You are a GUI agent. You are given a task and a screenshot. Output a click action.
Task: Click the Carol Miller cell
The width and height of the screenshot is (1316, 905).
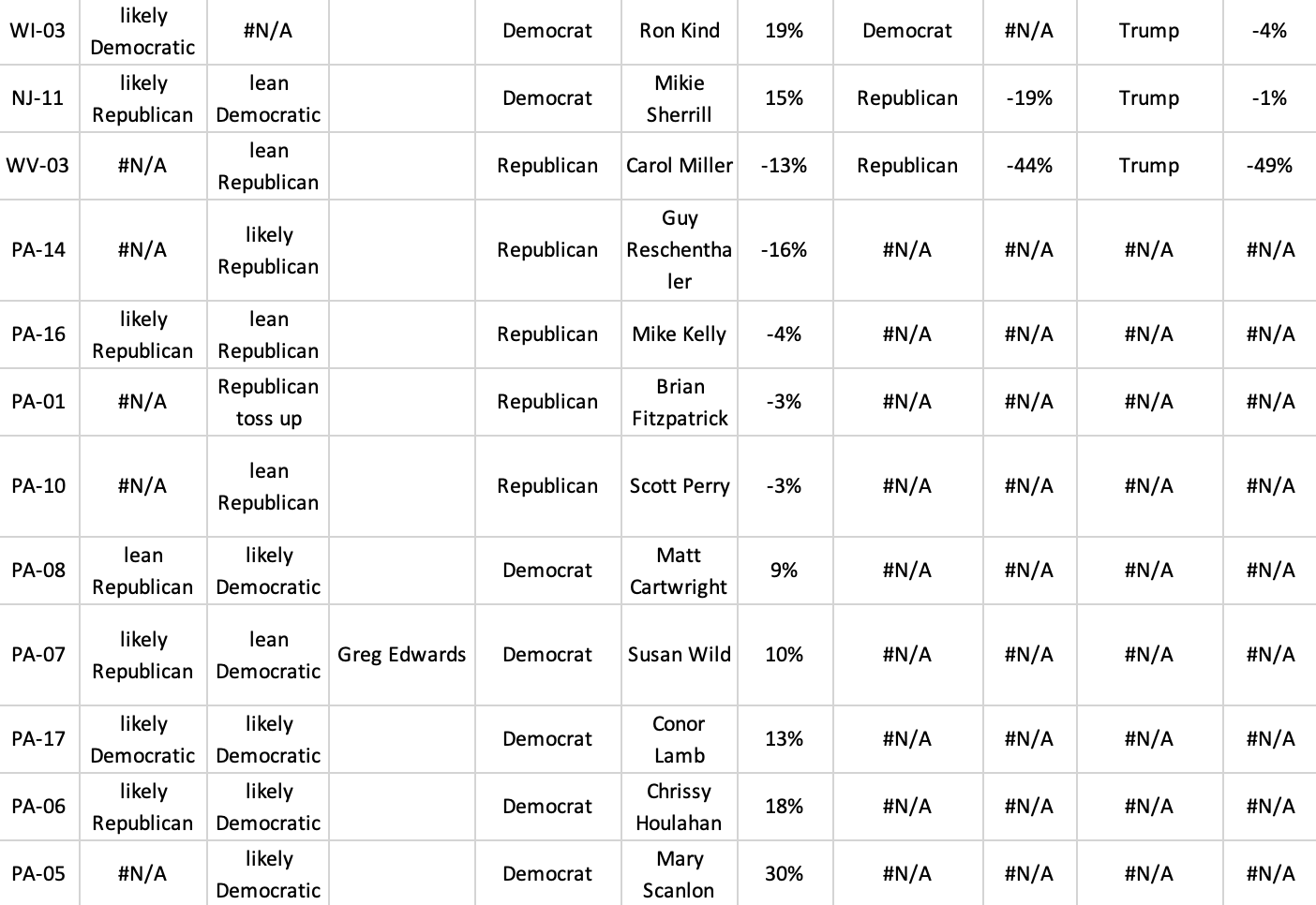point(679,166)
